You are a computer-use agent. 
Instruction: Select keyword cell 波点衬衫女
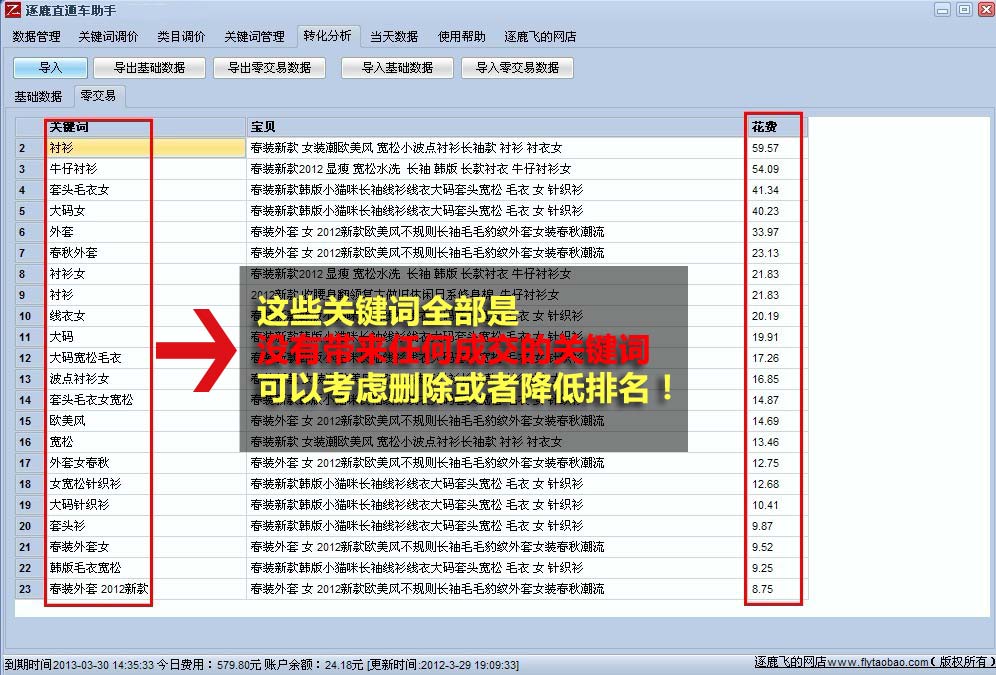(x=145, y=378)
